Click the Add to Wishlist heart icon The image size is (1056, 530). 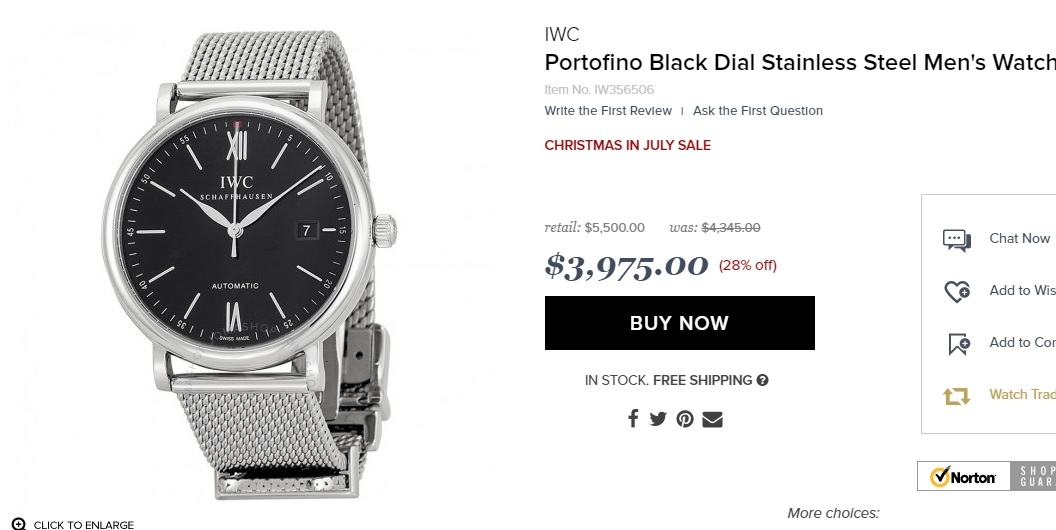(957, 292)
